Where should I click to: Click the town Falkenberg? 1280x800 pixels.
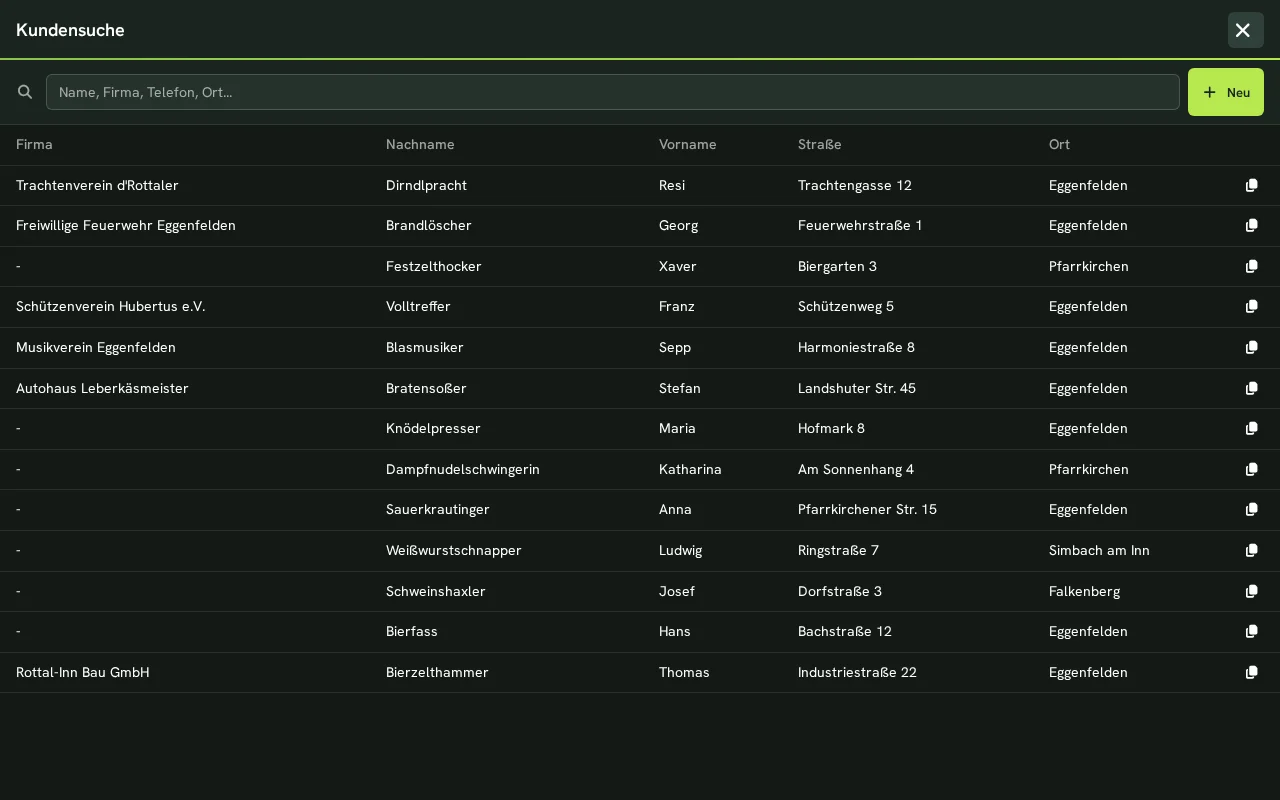pyautogui.click(x=1084, y=591)
